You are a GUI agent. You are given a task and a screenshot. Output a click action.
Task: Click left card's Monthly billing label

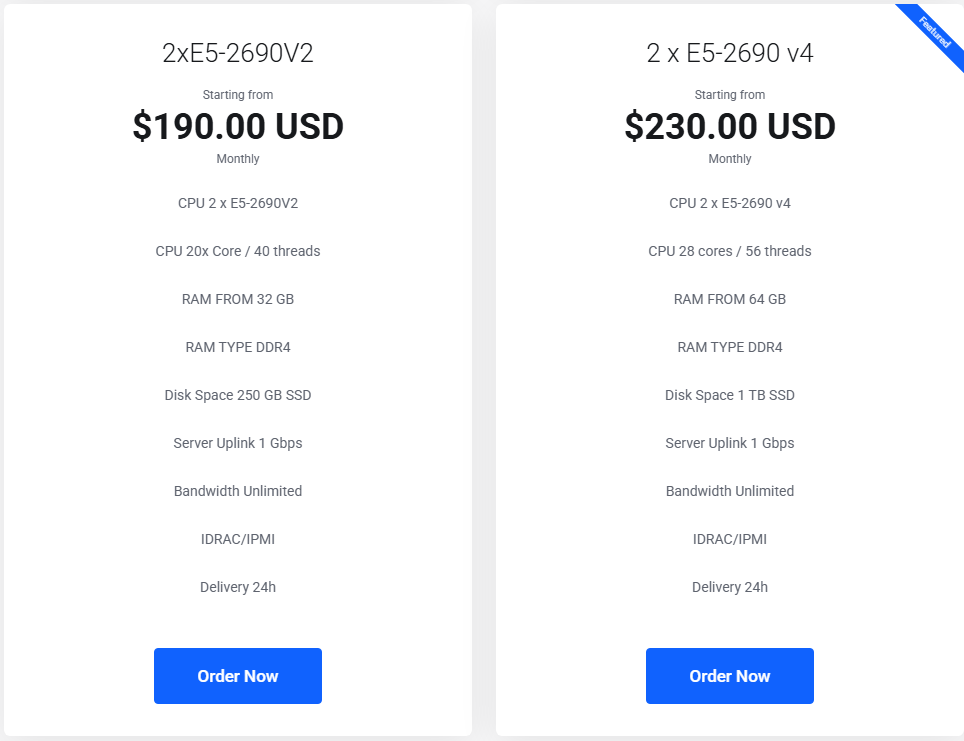coord(238,159)
